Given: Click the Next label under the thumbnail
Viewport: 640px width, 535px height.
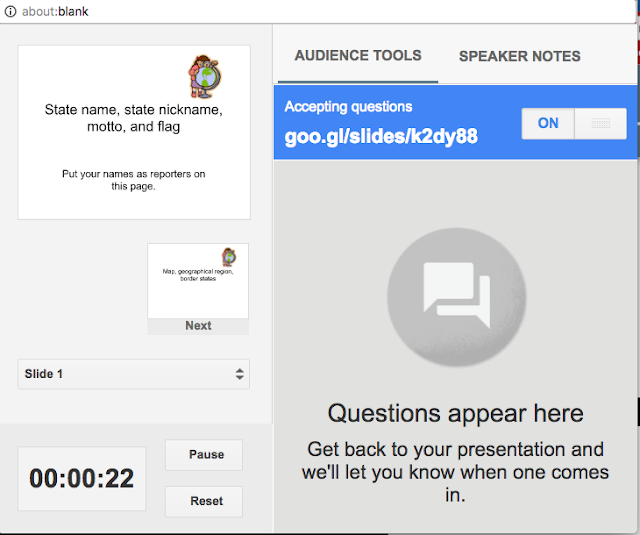Looking at the screenshot, I should pyautogui.click(x=198, y=326).
